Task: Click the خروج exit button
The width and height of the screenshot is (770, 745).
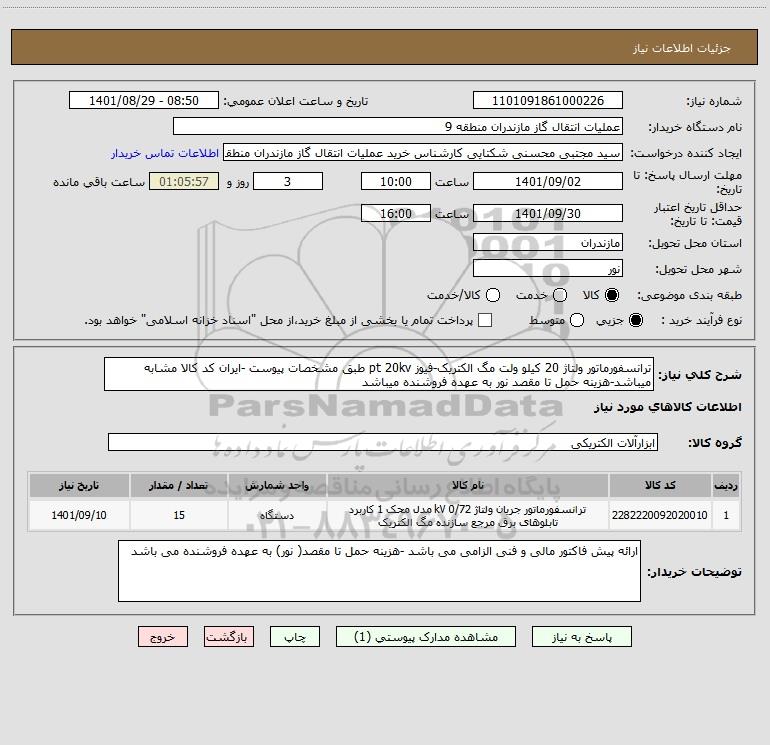Action: point(163,637)
